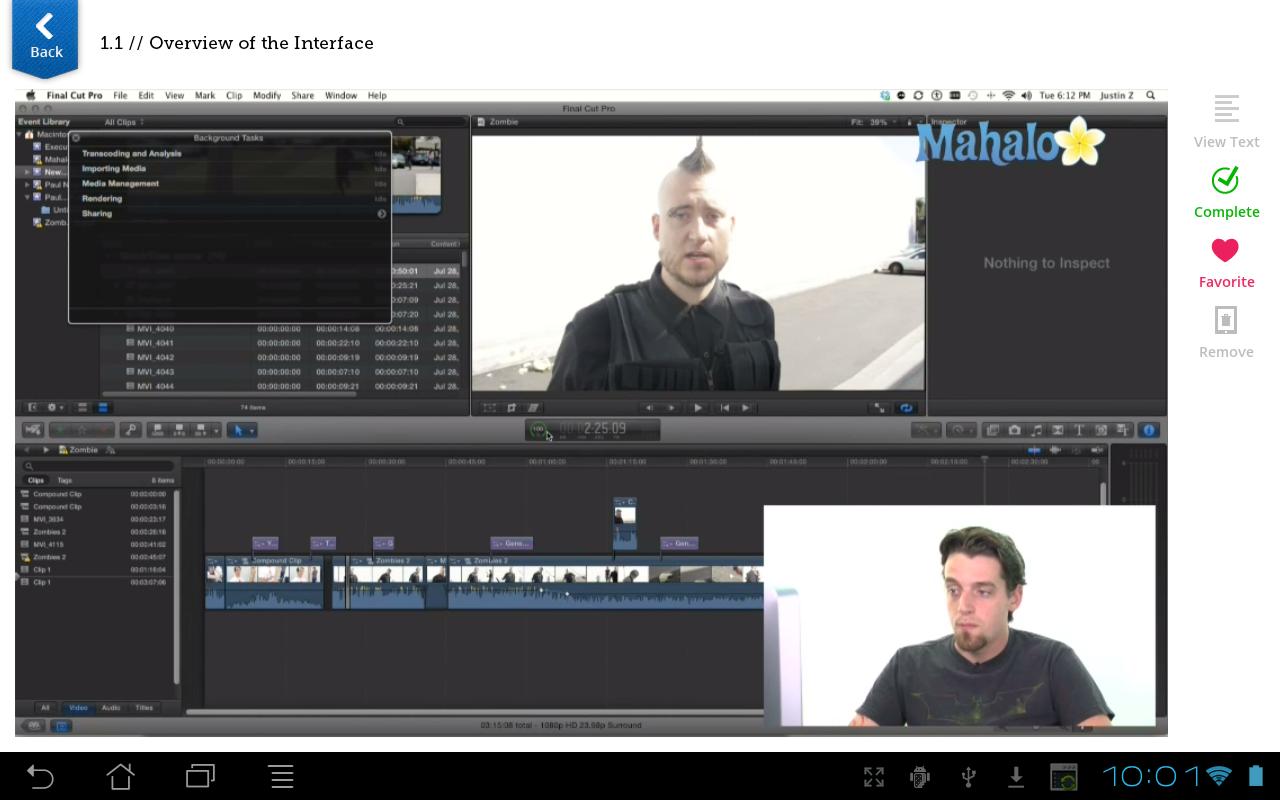Viewport: 1280px width, 800px height.
Task: Open the Photos browser camera icon
Action: point(1014,430)
